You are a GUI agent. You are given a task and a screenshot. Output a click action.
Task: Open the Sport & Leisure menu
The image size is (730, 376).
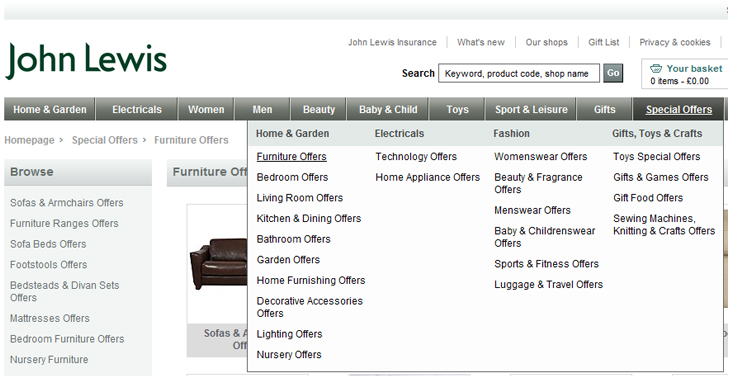pyautogui.click(x=531, y=109)
